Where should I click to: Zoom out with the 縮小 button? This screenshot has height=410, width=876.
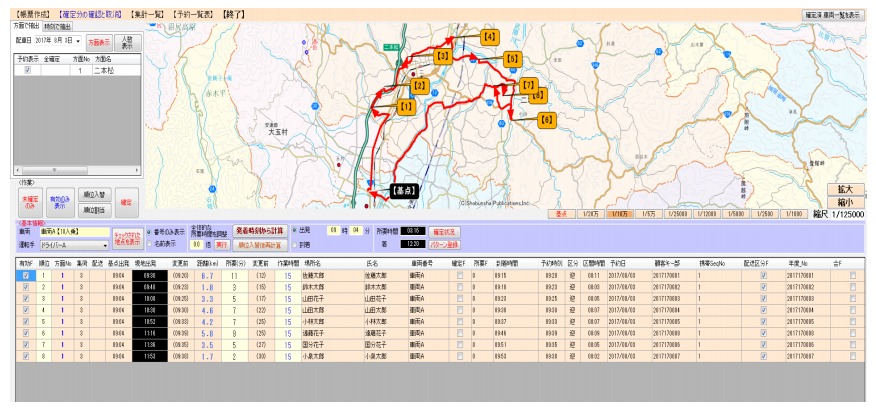(x=846, y=202)
